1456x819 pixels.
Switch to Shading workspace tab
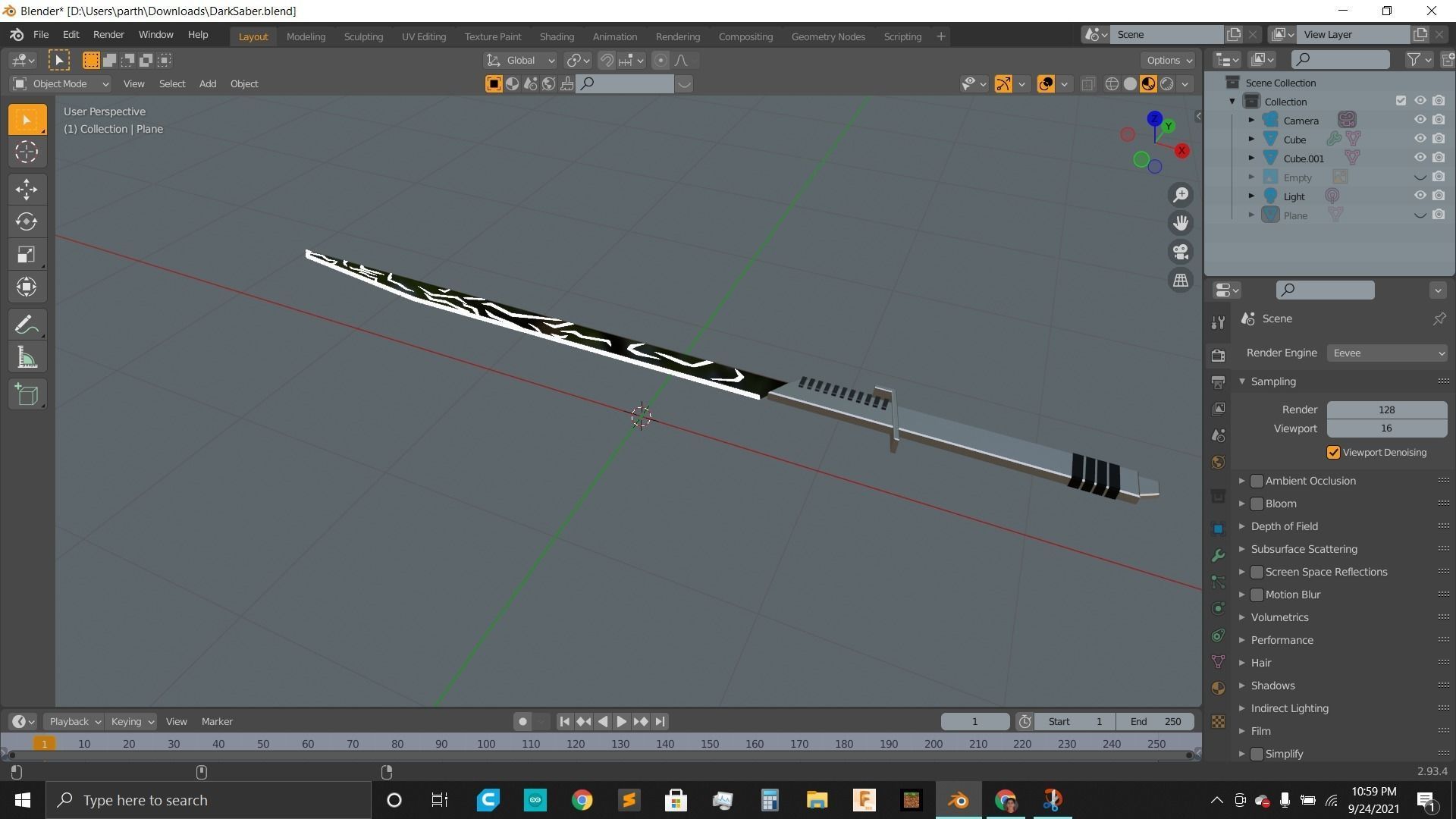point(557,36)
